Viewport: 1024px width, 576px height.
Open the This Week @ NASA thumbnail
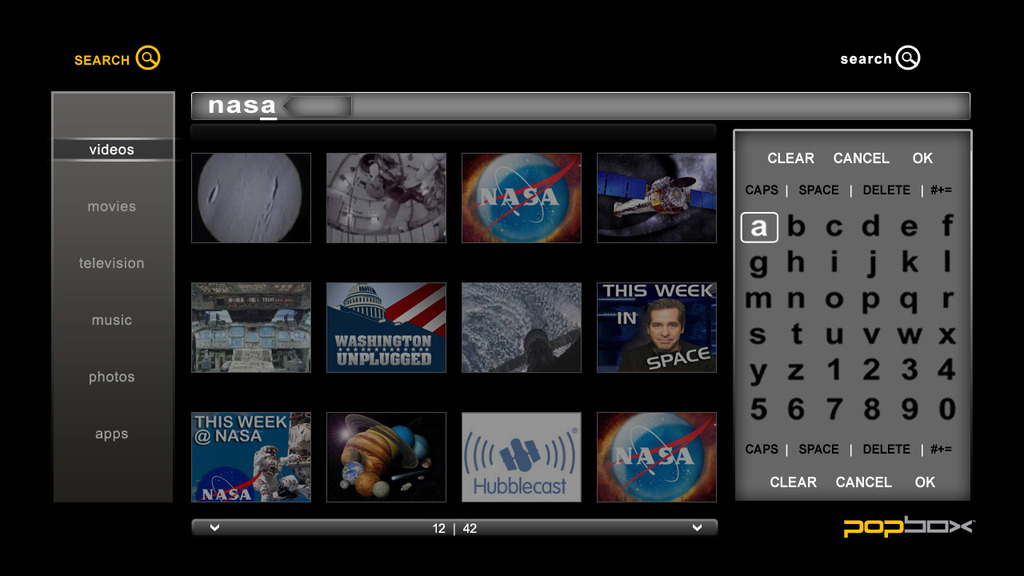[251, 457]
